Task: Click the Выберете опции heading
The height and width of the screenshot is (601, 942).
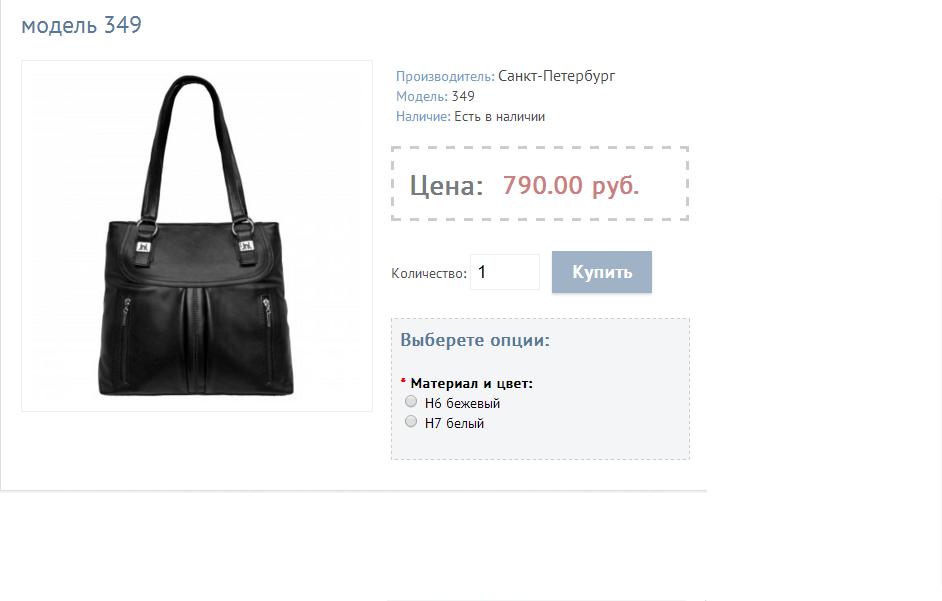Action: 475,340
